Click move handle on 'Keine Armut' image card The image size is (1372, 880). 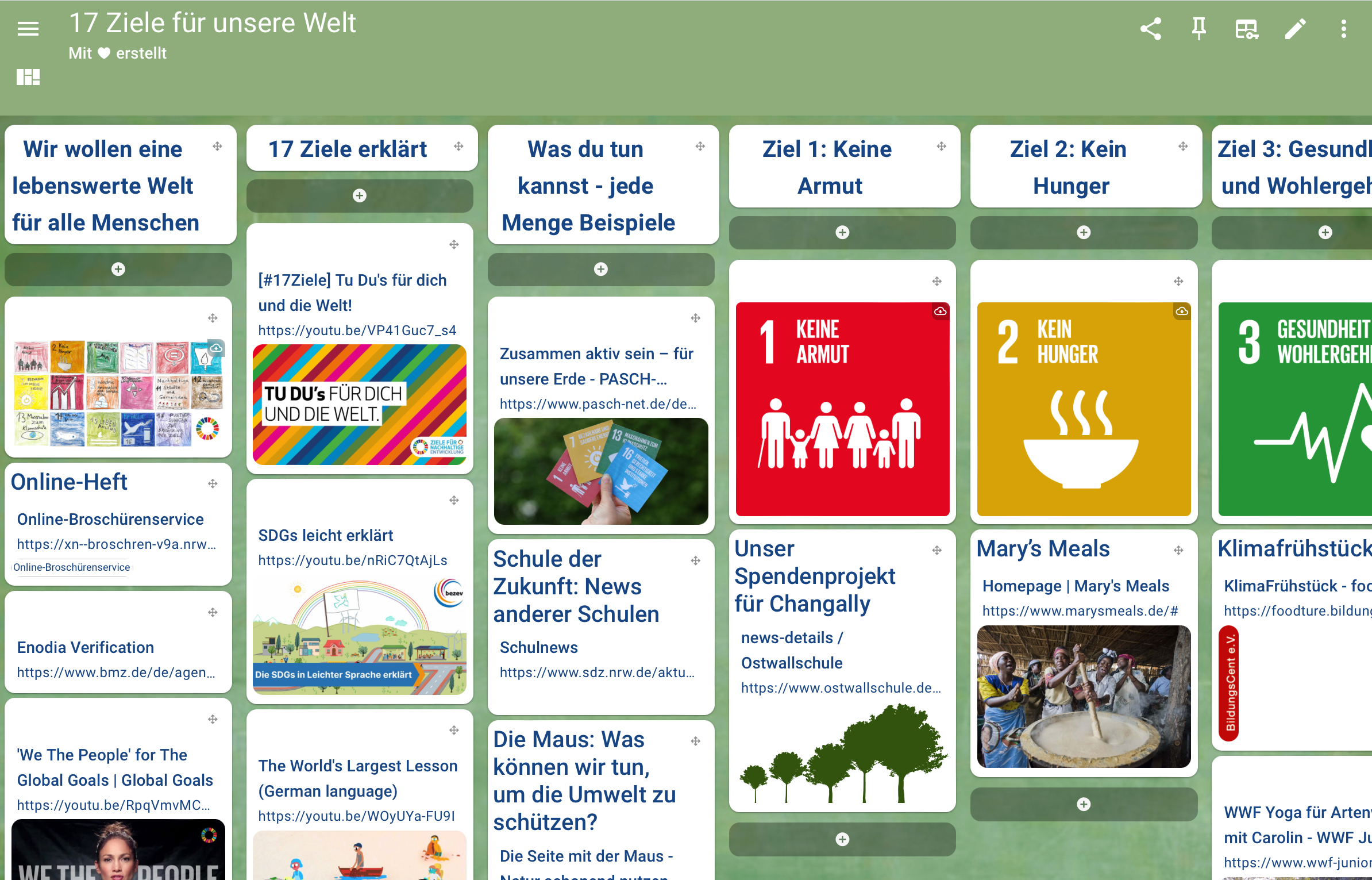(x=936, y=281)
